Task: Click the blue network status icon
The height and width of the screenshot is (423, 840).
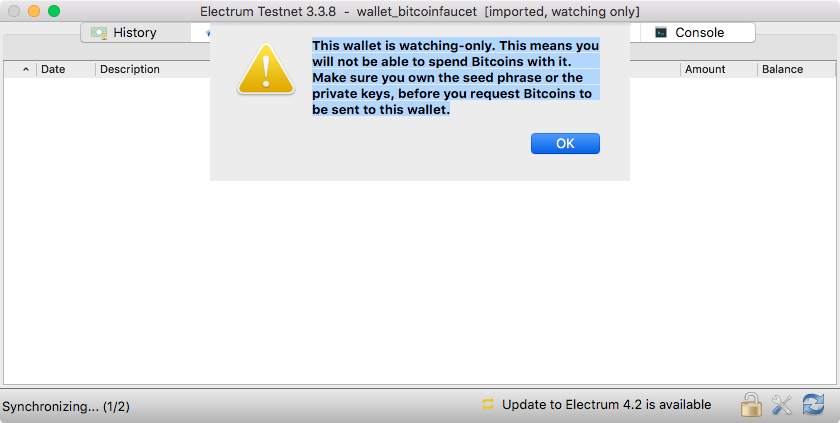Action: [813, 404]
